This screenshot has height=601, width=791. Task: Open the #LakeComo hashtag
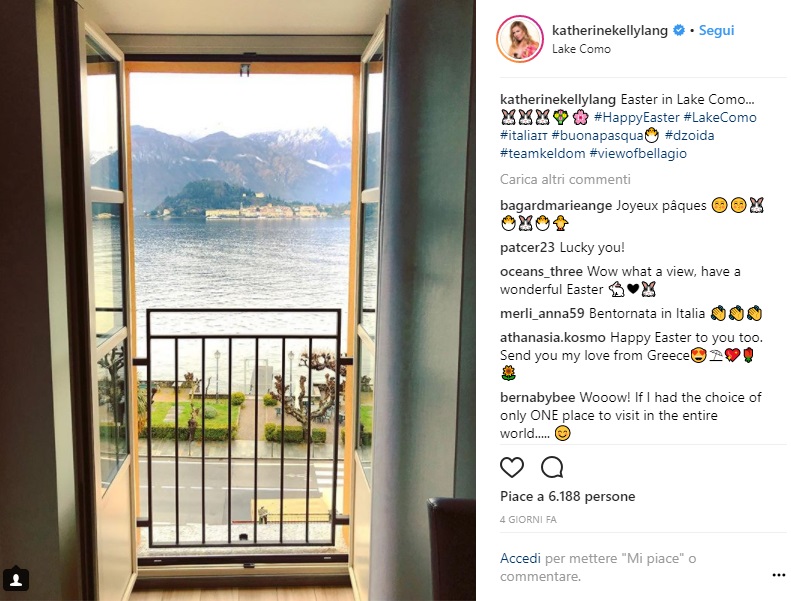click(720, 118)
